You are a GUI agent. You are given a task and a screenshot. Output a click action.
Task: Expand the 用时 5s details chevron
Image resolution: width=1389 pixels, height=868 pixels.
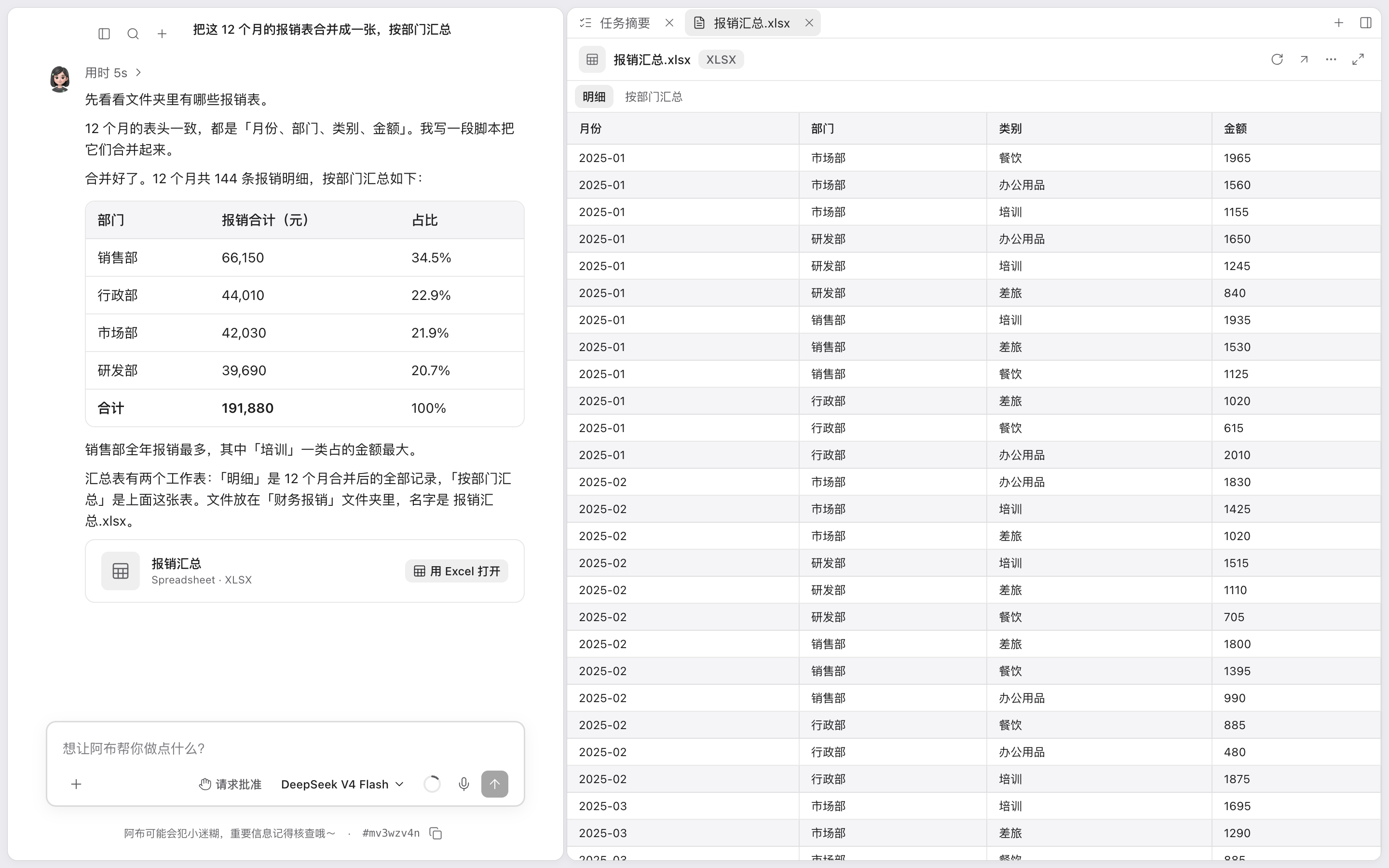tap(138, 73)
